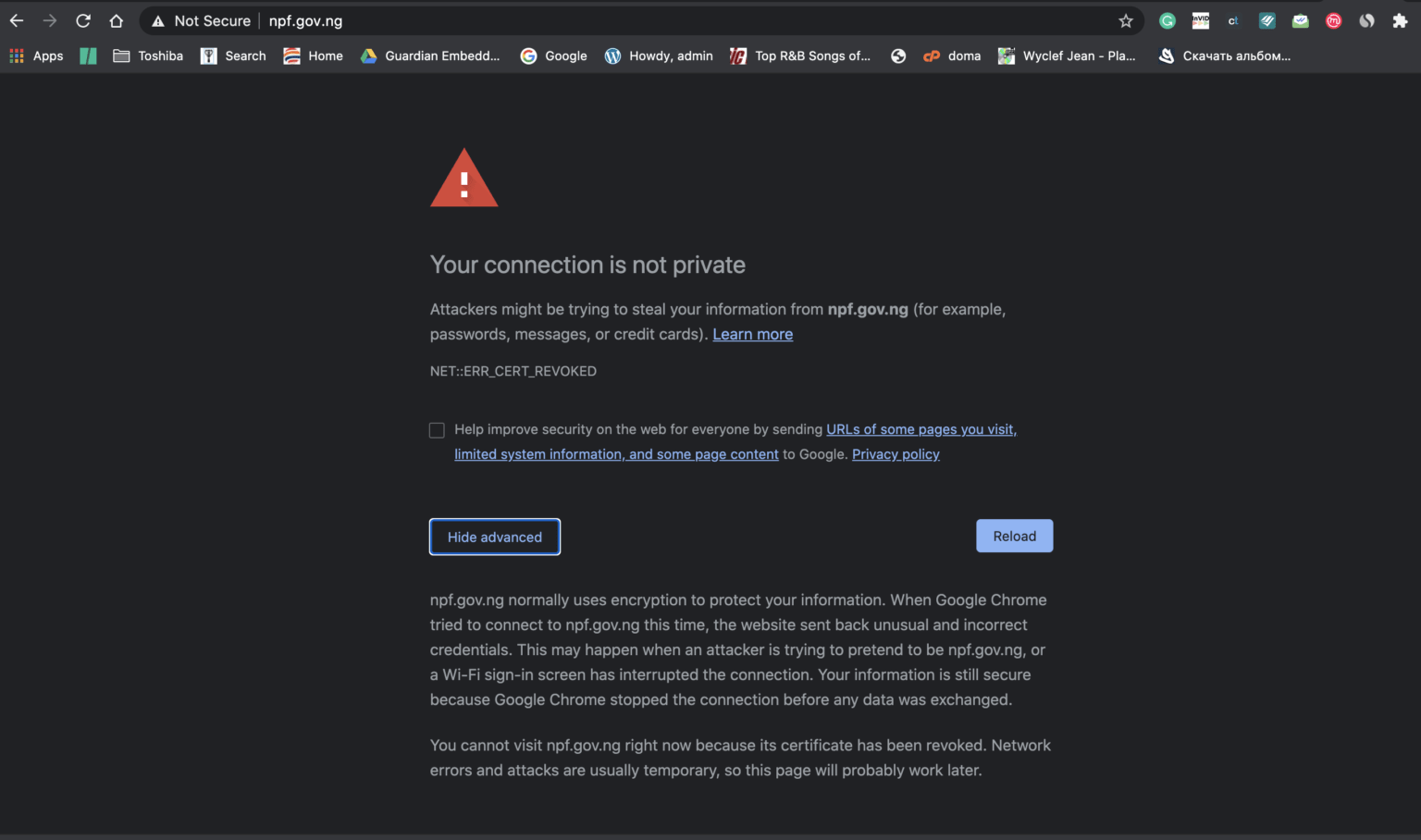Image resolution: width=1421 pixels, height=840 pixels.
Task: Click the Mailtrack extension icon
Action: click(x=1300, y=19)
